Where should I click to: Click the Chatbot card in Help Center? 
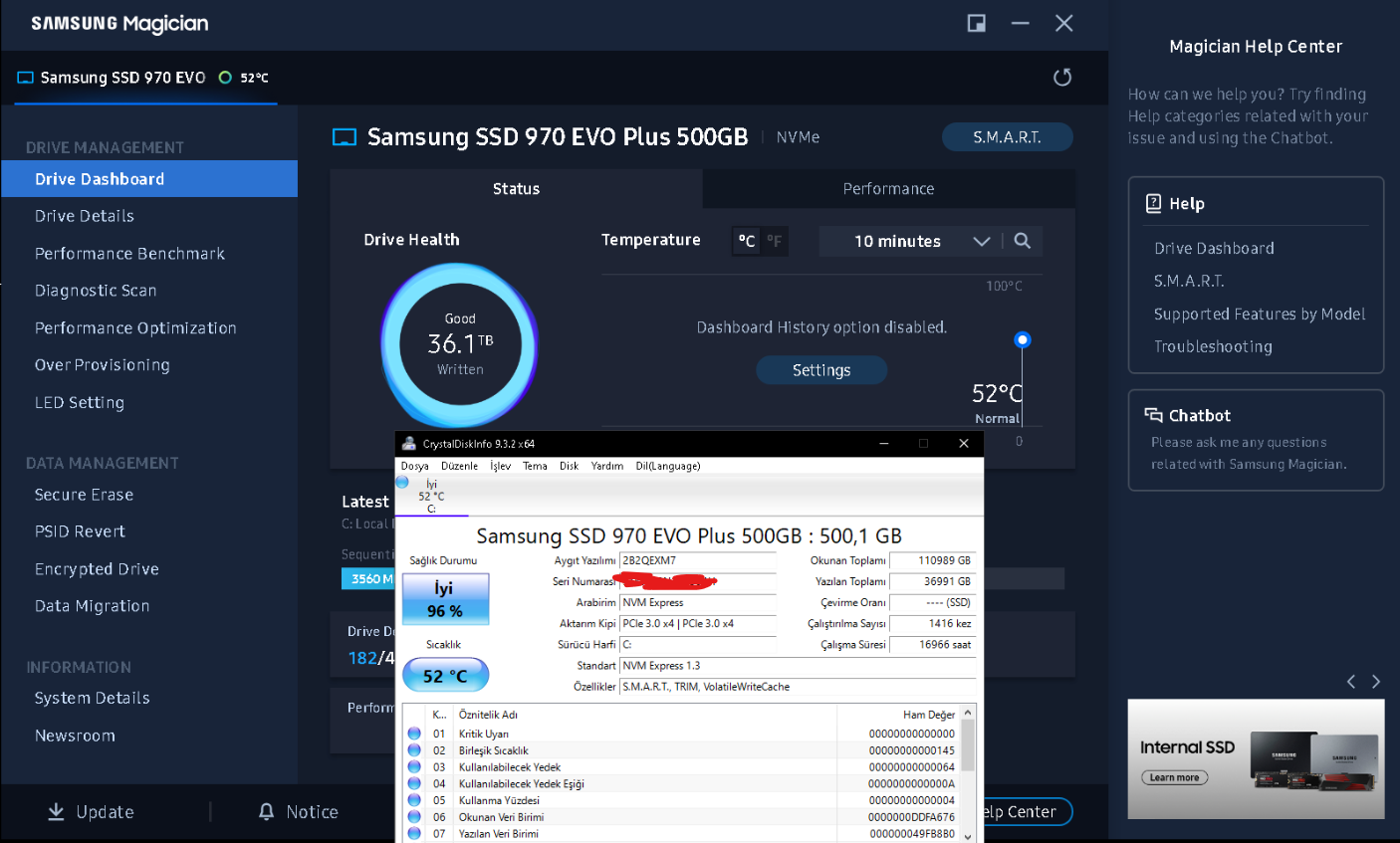click(1256, 440)
